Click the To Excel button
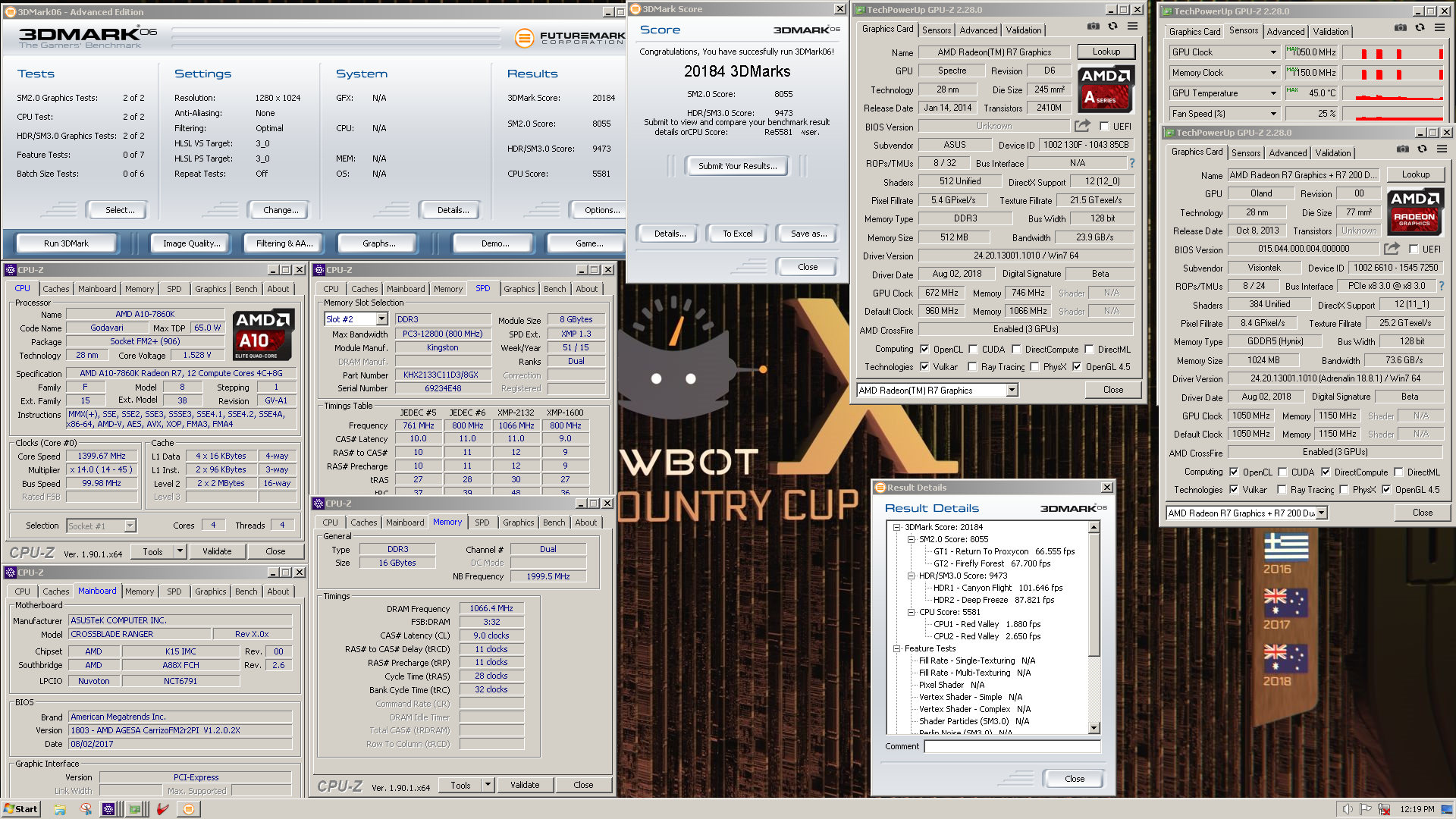Viewport: 1456px width, 819px height. 737,234
